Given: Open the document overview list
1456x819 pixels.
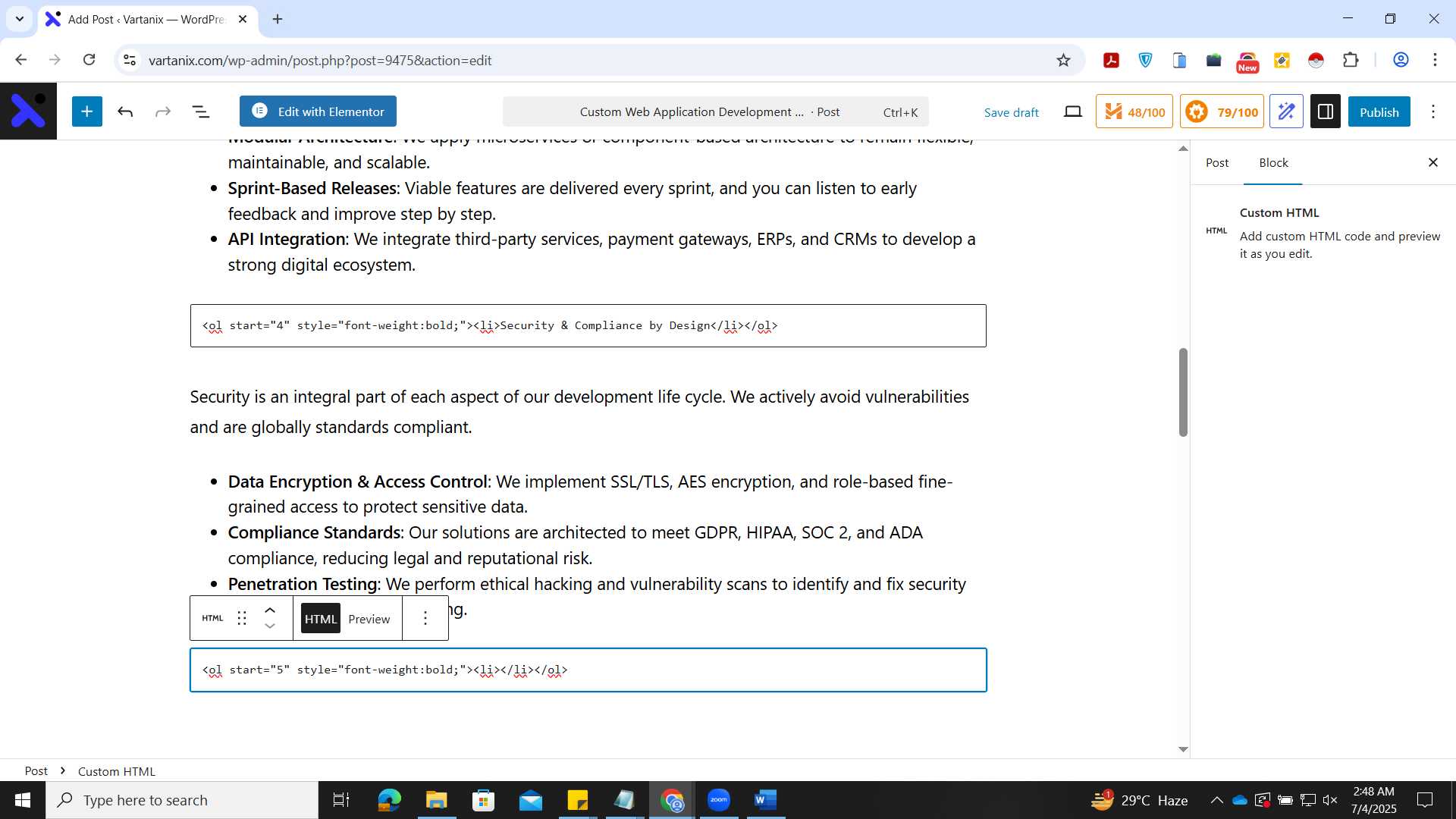Looking at the screenshot, I should coord(201,112).
